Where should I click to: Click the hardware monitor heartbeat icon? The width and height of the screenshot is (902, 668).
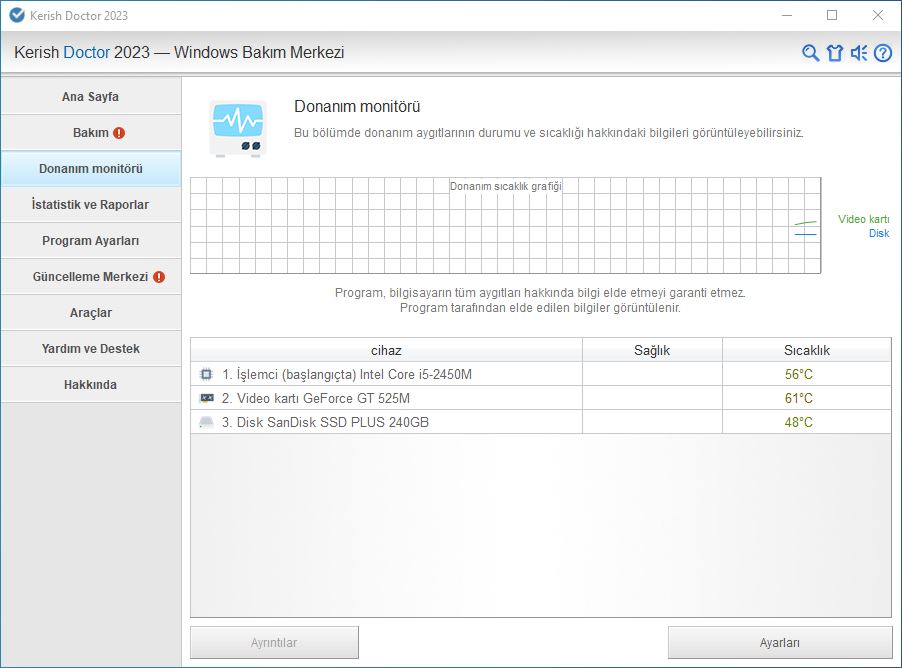[238, 128]
